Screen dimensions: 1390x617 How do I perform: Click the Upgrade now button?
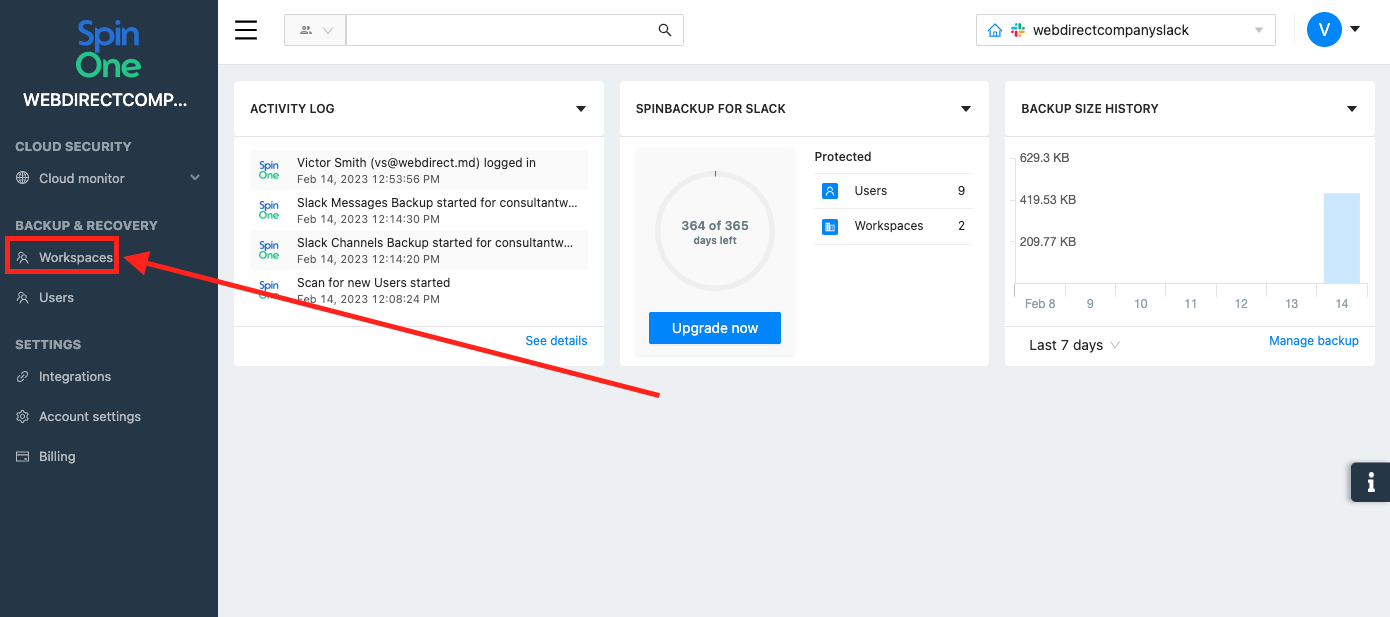pos(714,328)
